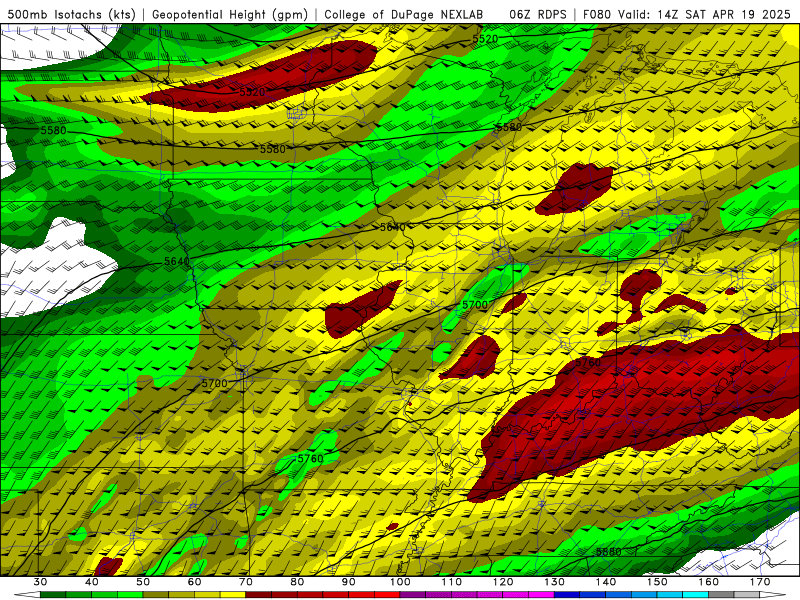Click the color bar value 70

pos(246,582)
